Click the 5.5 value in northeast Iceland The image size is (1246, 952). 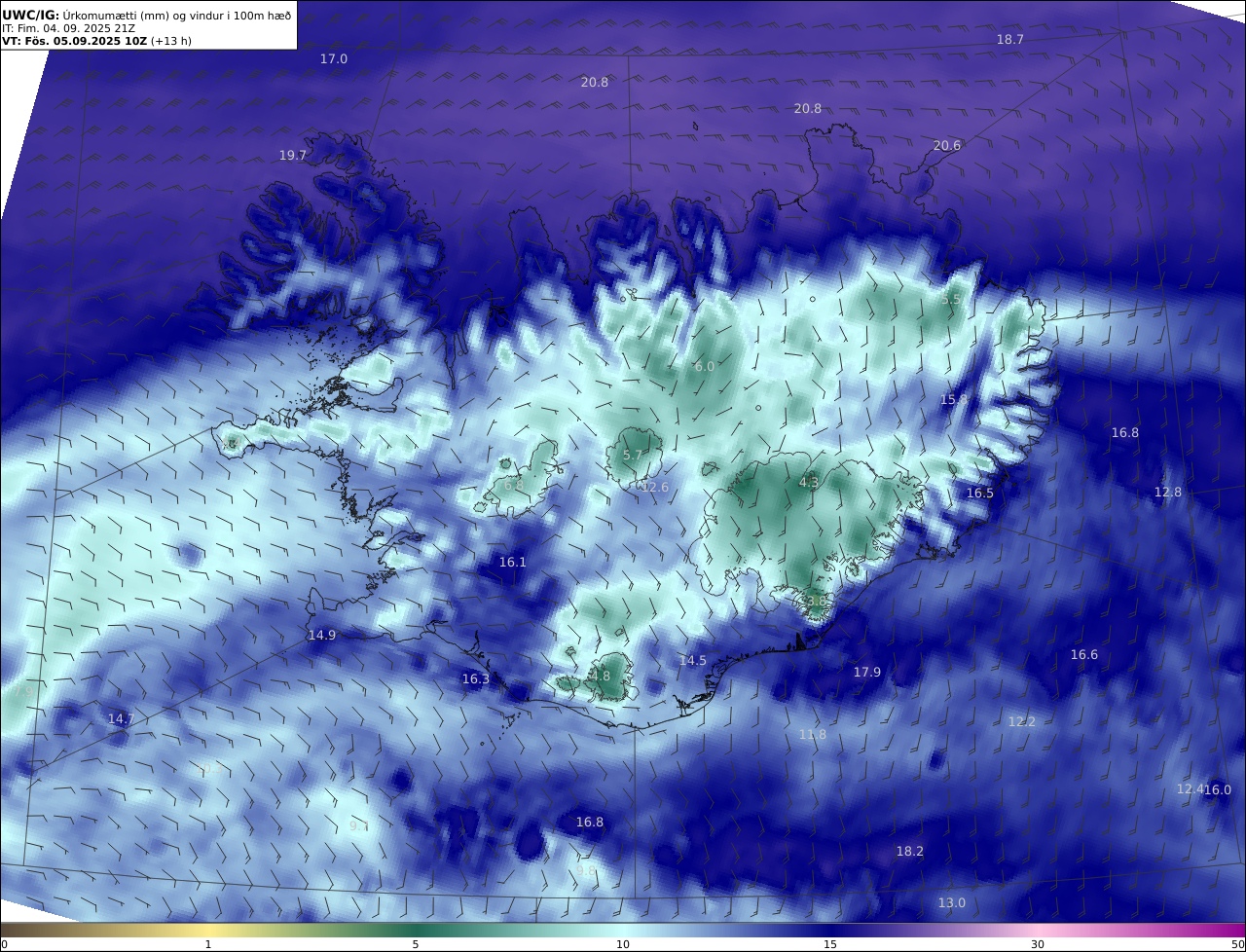click(x=951, y=301)
